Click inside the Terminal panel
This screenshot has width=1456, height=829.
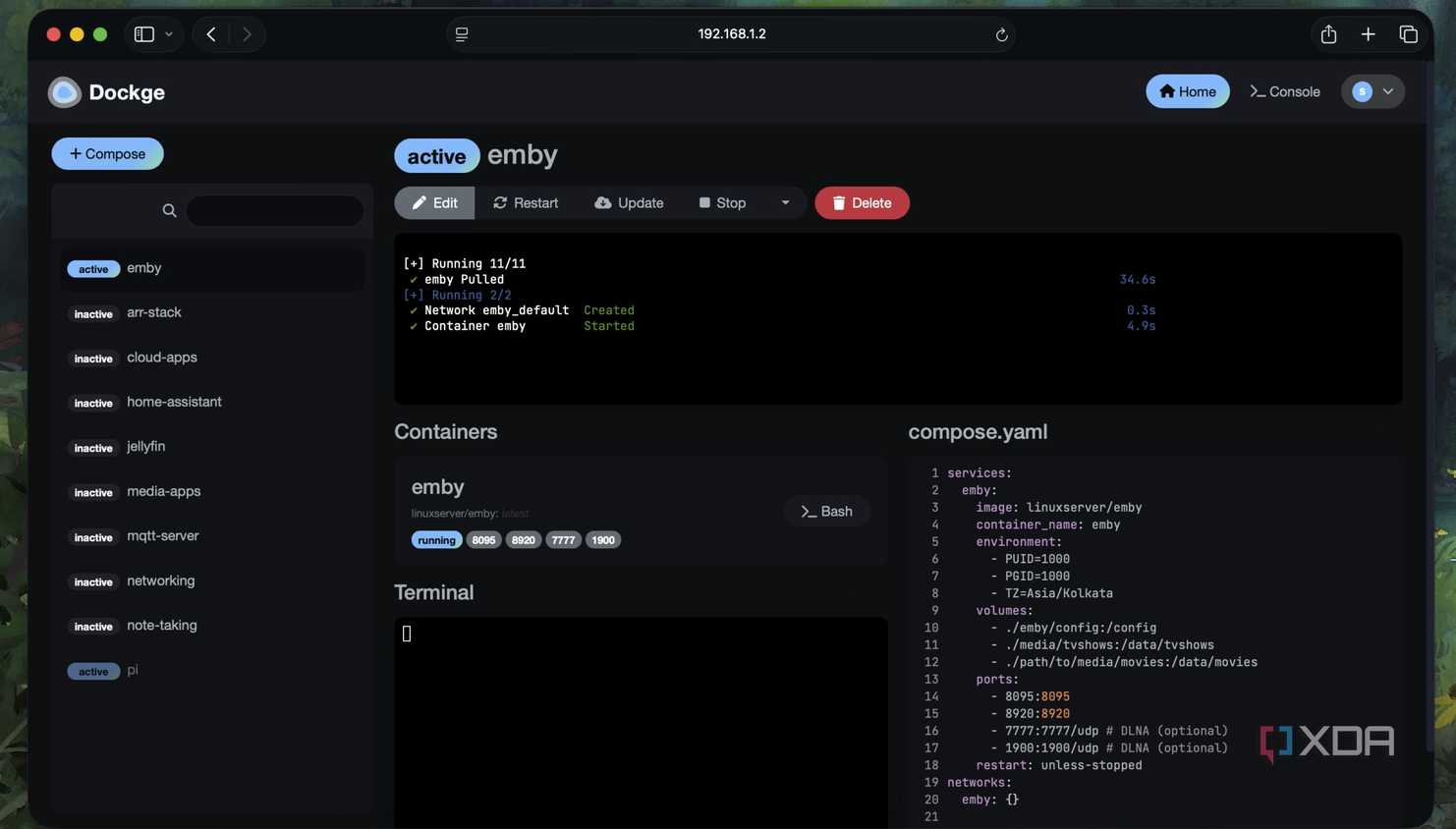click(641, 722)
